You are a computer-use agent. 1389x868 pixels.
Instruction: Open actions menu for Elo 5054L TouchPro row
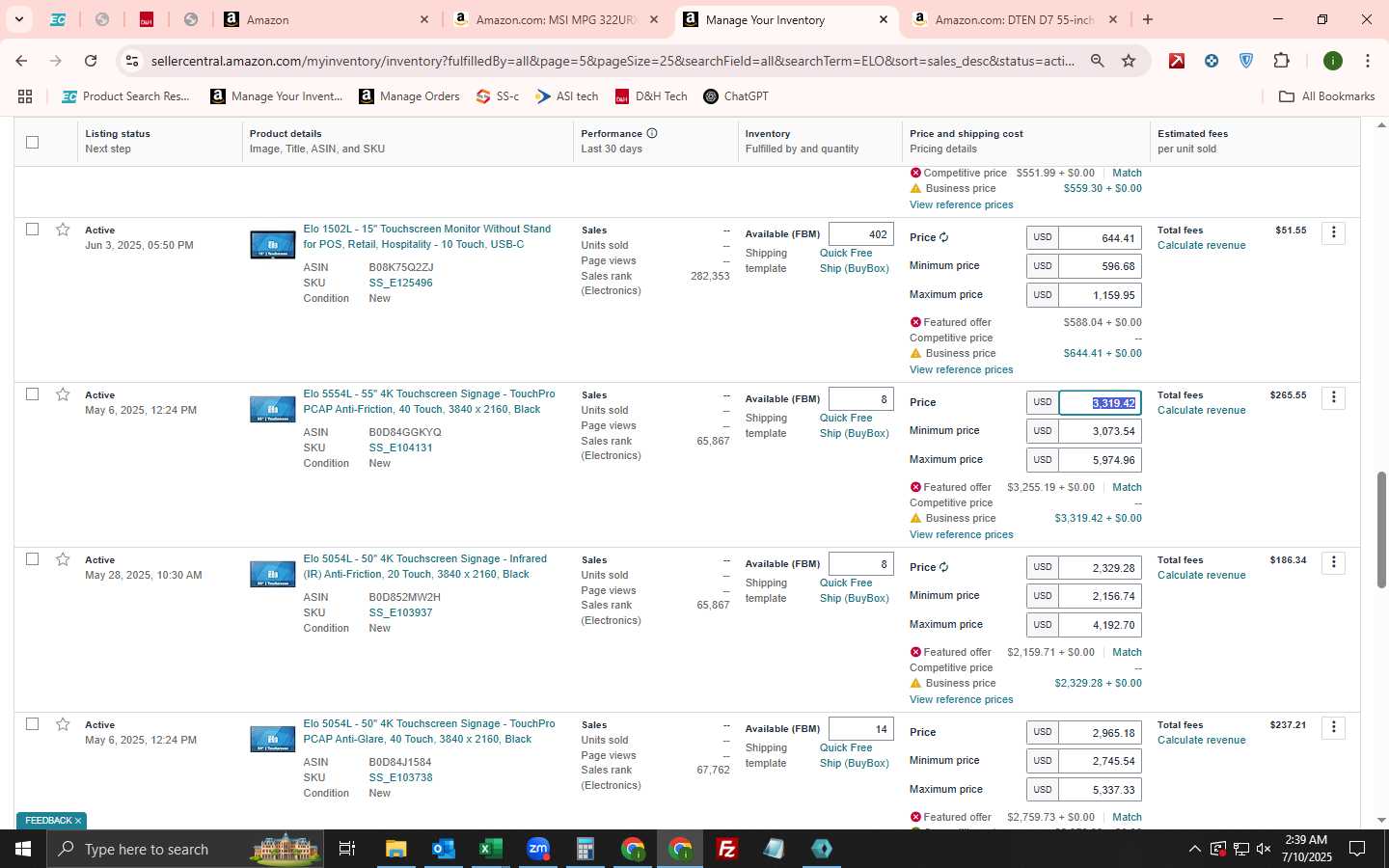click(x=1333, y=727)
